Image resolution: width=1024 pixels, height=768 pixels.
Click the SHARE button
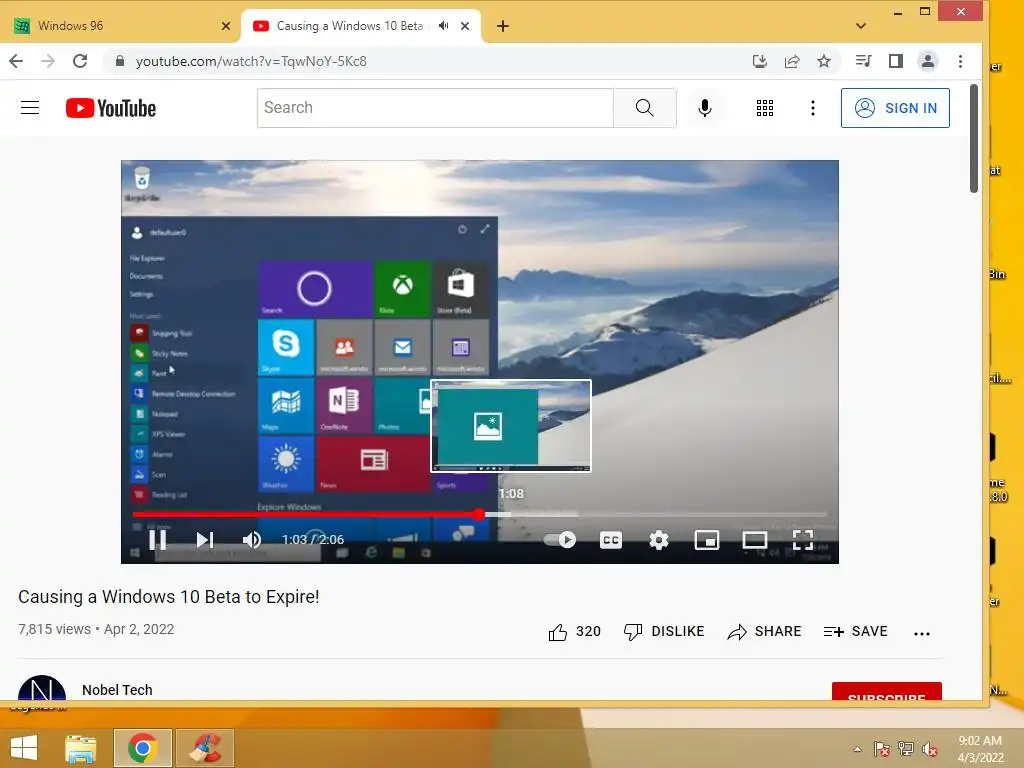764,632
